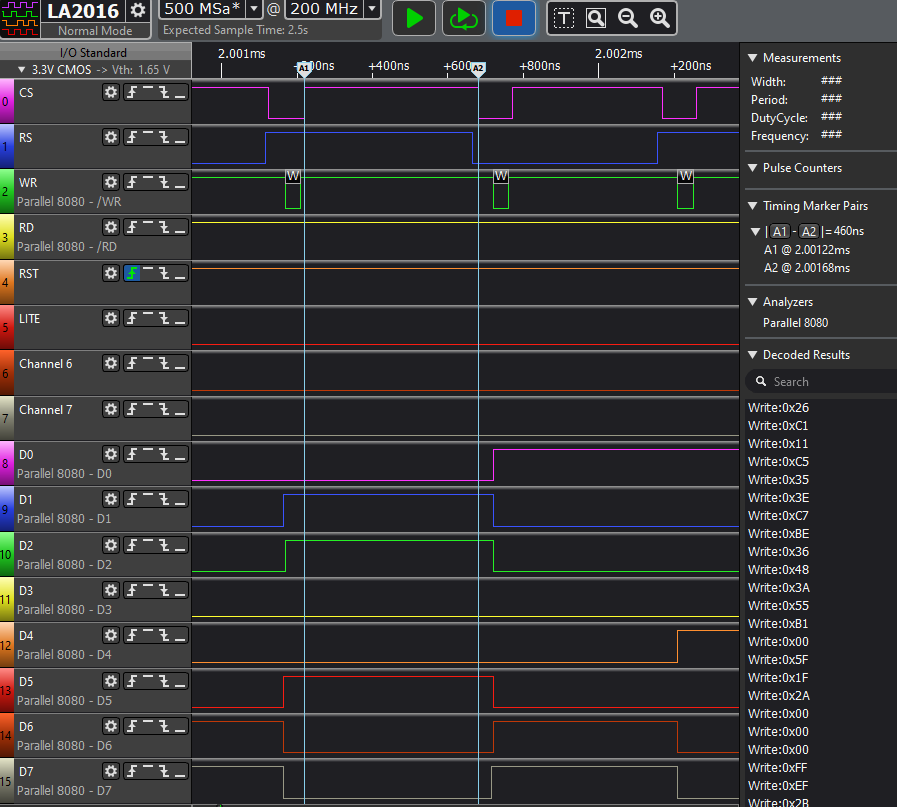897x807 pixels.
Task: Select the Write:0xC1 decoded result
Action: [x=778, y=426]
